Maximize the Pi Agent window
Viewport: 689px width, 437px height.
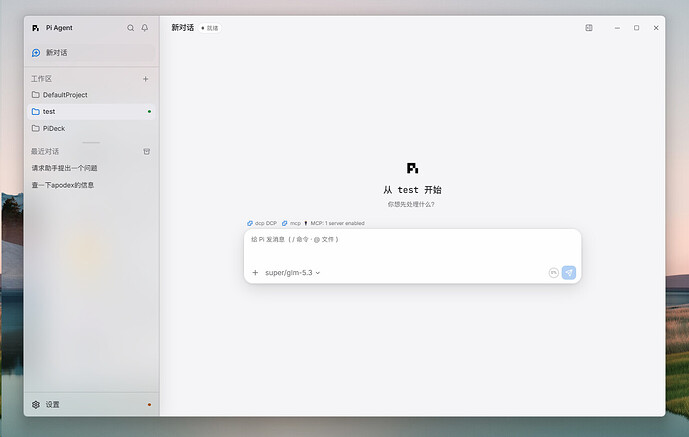point(636,28)
